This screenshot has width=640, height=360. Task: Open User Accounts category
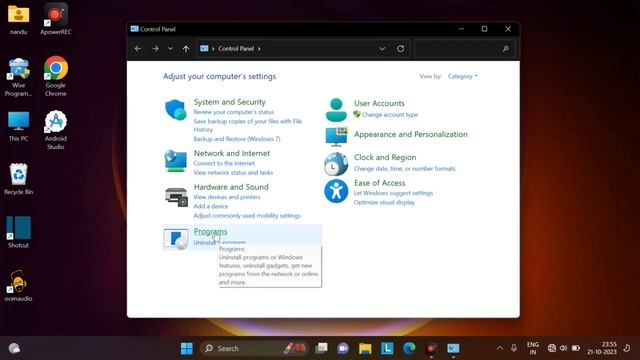click(379, 103)
